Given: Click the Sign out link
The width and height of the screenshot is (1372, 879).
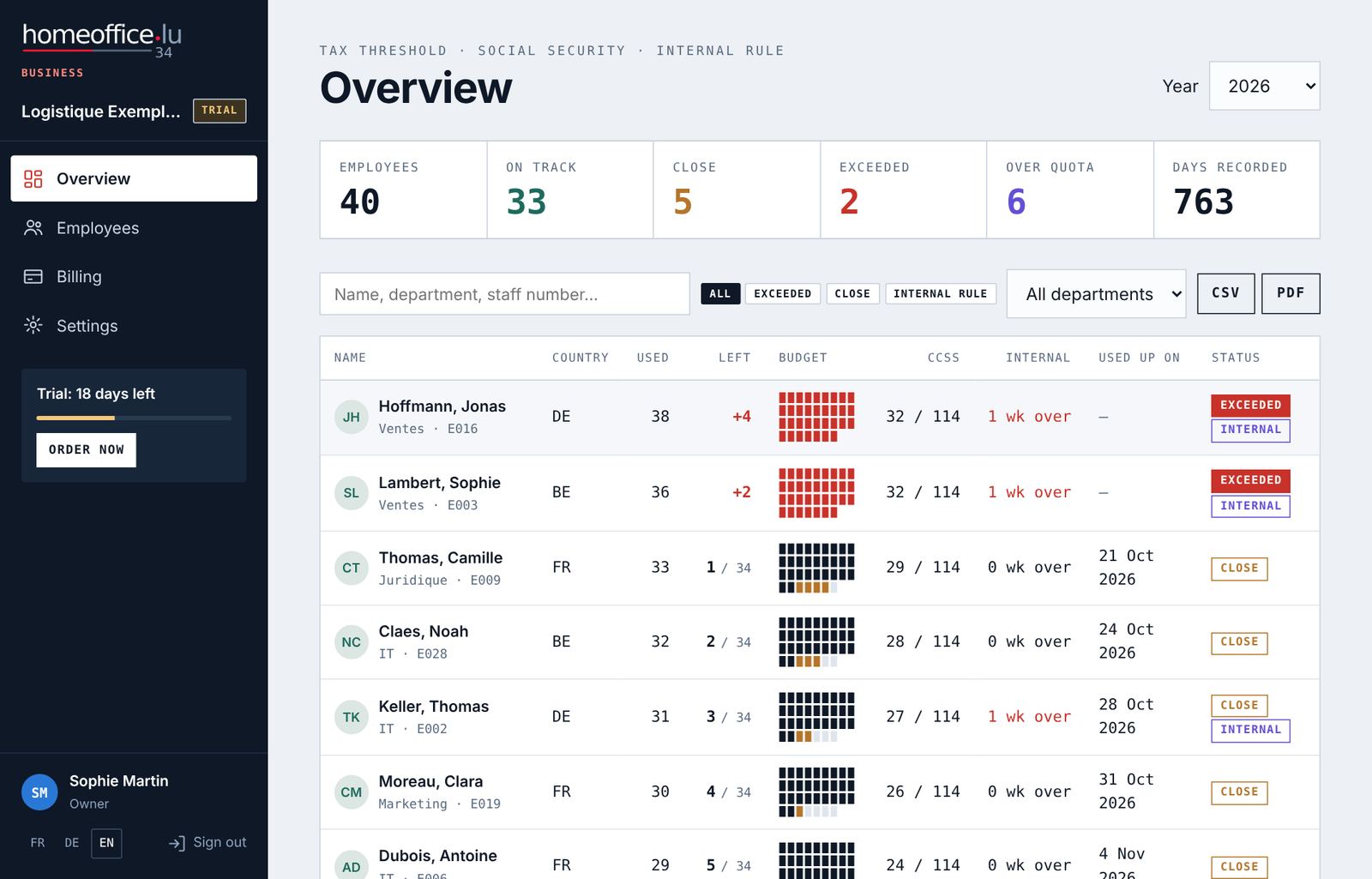Looking at the screenshot, I should [208, 843].
